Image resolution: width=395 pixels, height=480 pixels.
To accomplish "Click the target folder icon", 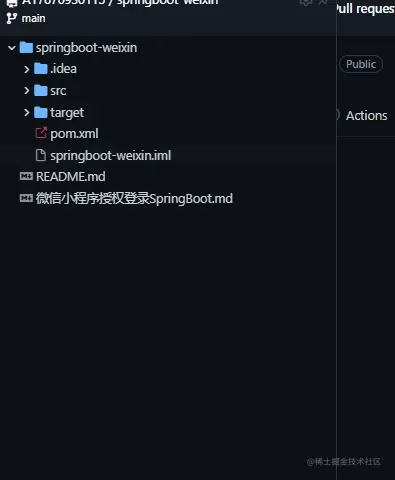I will [x=41, y=112].
